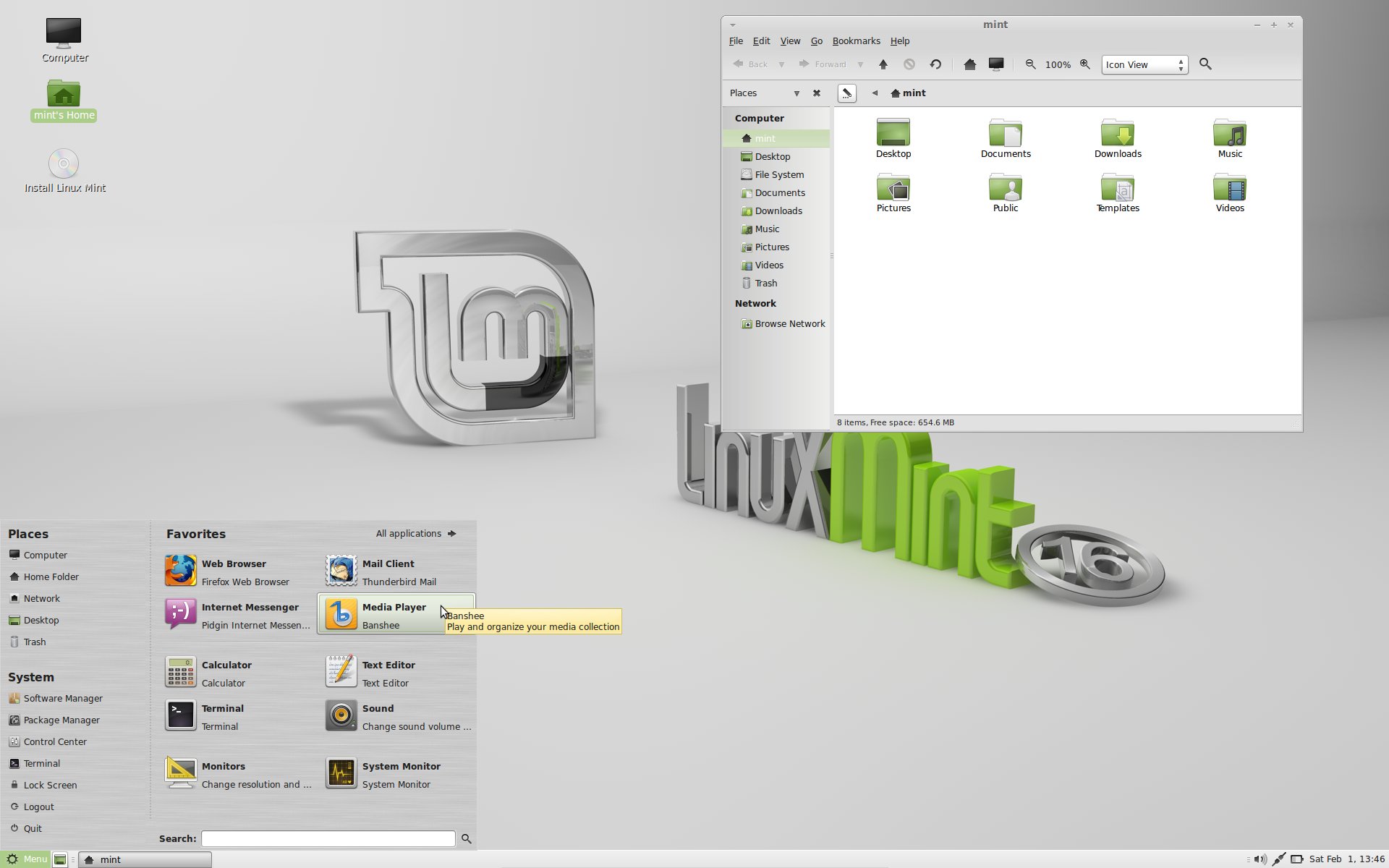Select the Music folder icon in file view
The image size is (1389, 868).
1230,138
